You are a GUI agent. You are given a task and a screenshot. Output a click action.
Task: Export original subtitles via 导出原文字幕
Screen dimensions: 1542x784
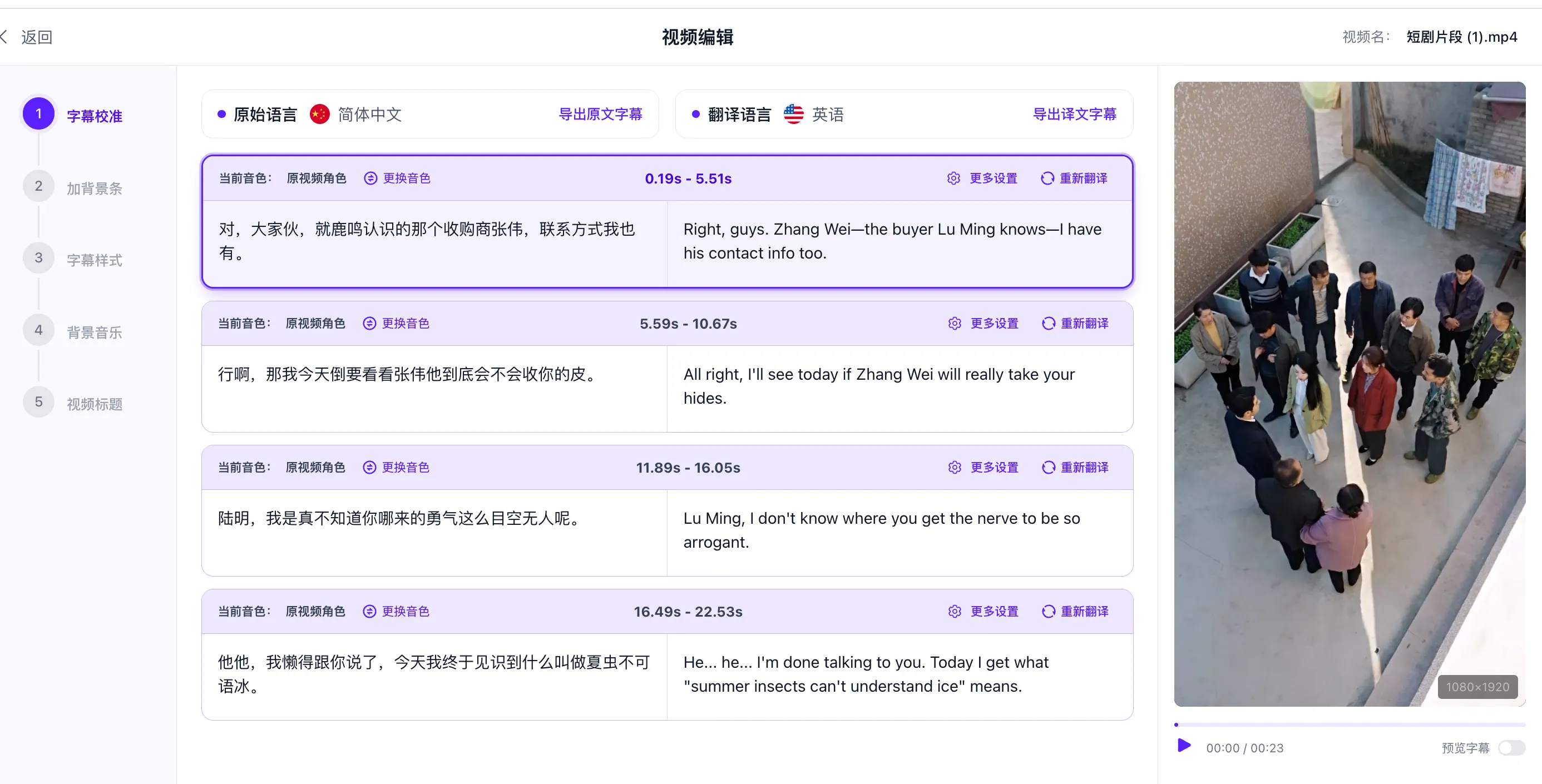[600, 114]
